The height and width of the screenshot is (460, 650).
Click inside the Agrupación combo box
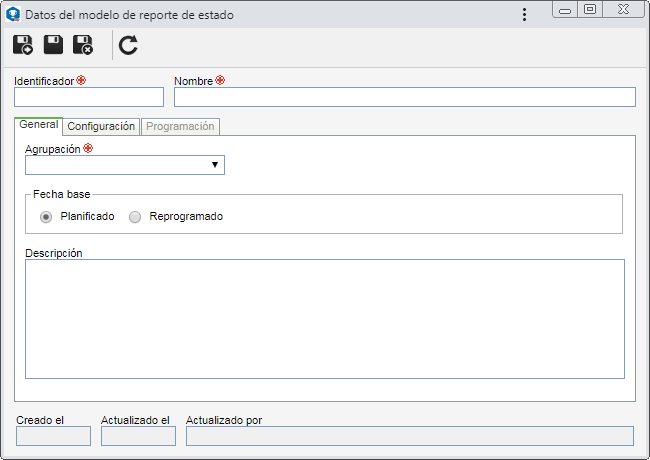pyautogui.click(x=125, y=165)
